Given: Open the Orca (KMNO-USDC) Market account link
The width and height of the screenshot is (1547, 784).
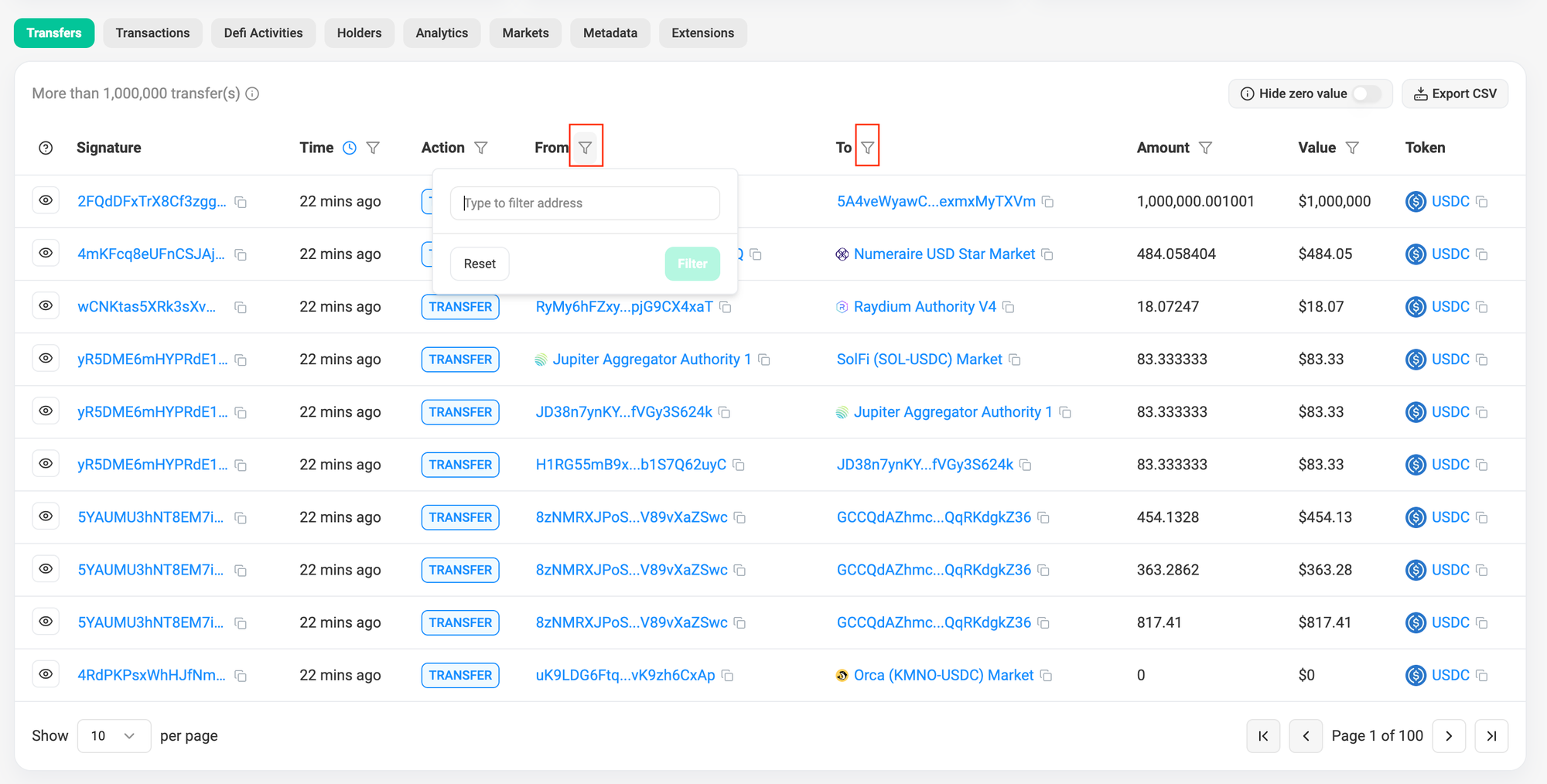Looking at the screenshot, I should point(944,676).
